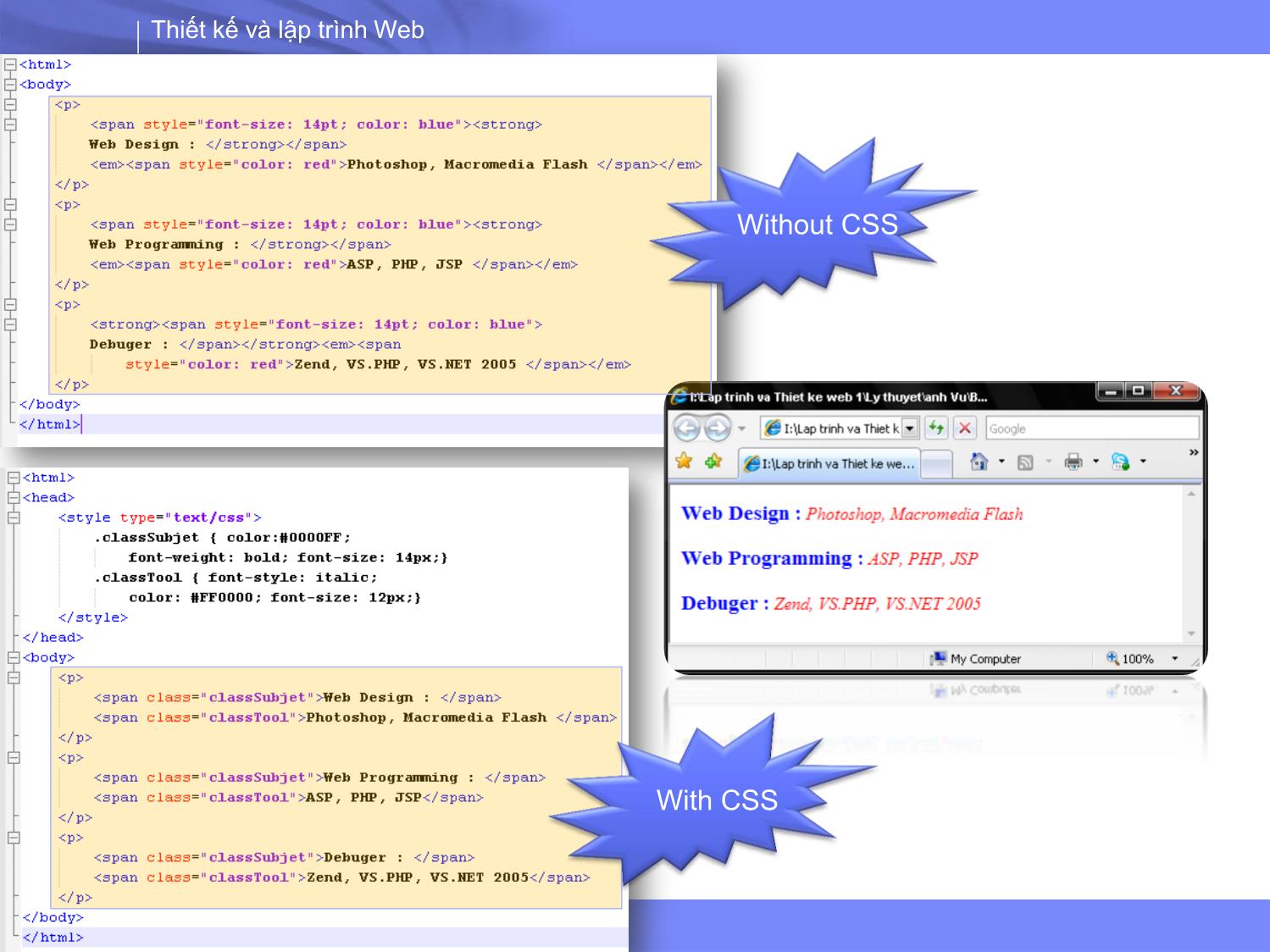Click the address bar text 'I:\Lap trinh va Thiet k'
Viewport: 1270px width, 952px height.
click(x=841, y=429)
